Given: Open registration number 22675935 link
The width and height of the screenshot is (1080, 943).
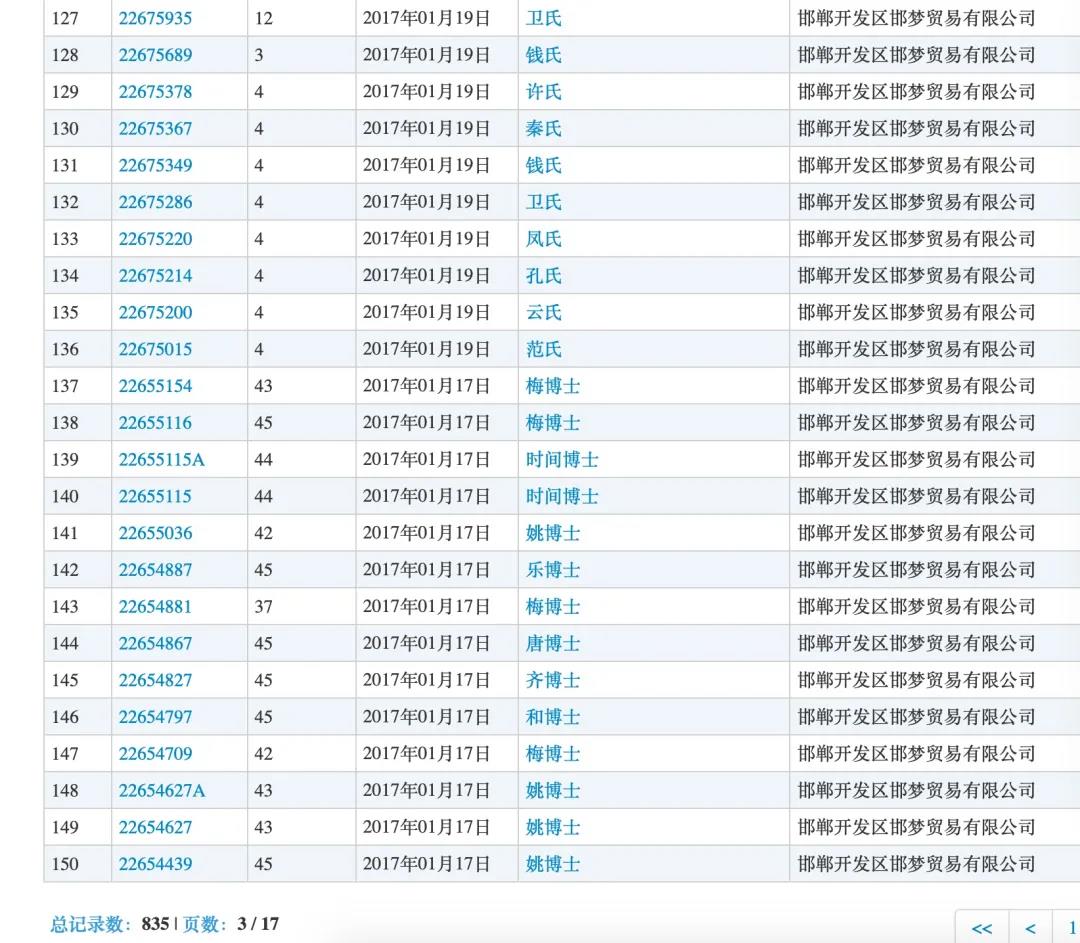Looking at the screenshot, I should [x=155, y=18].
